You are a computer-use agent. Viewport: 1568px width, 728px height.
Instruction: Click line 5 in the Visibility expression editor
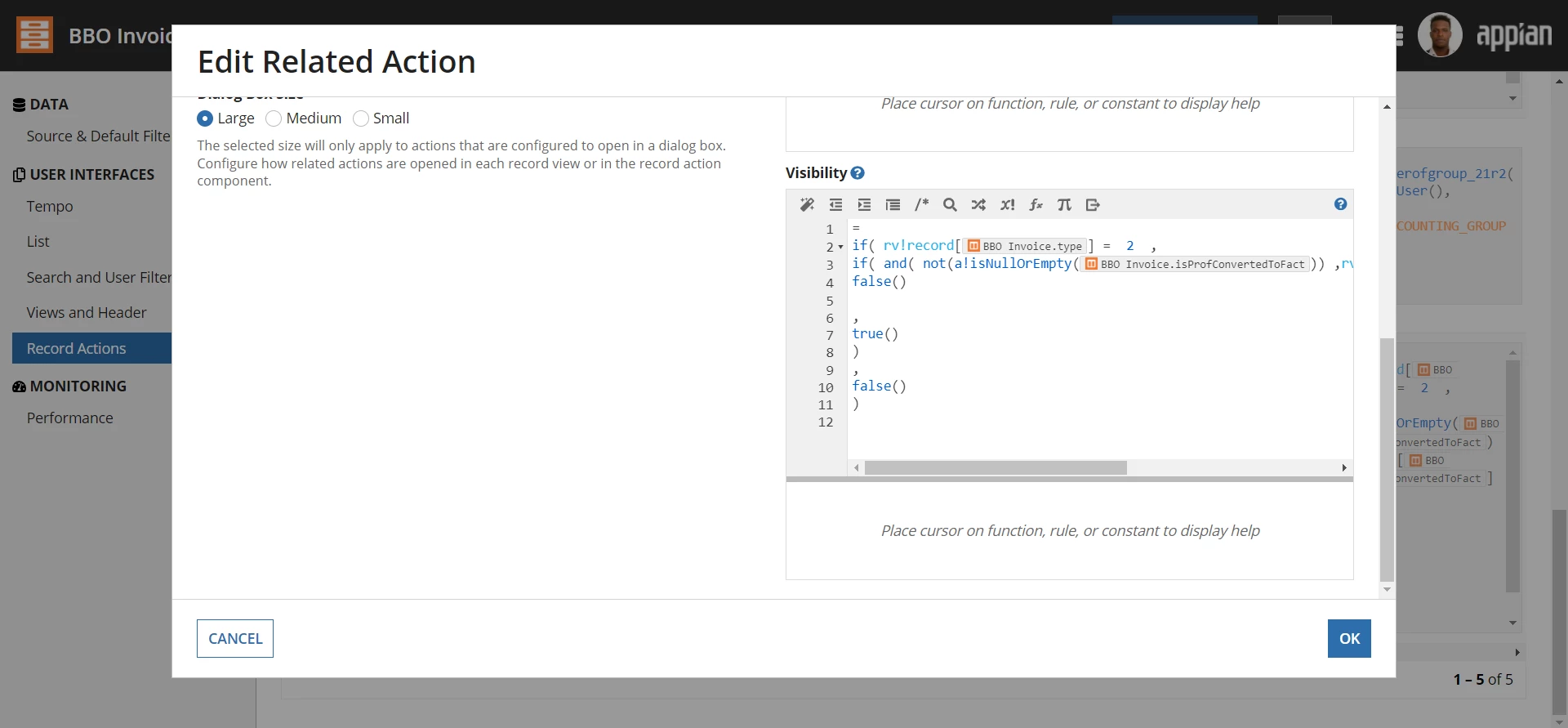(x=1099, y=301)
